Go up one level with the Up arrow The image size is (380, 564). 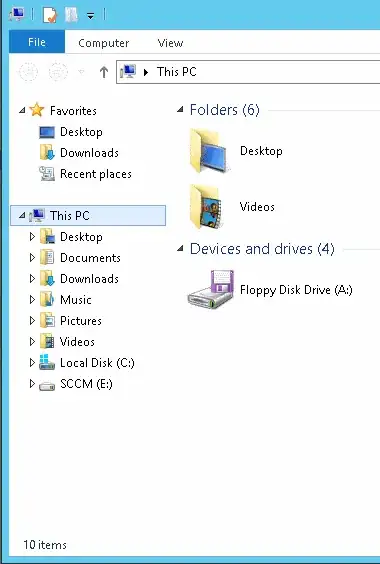tap(104, 72)
